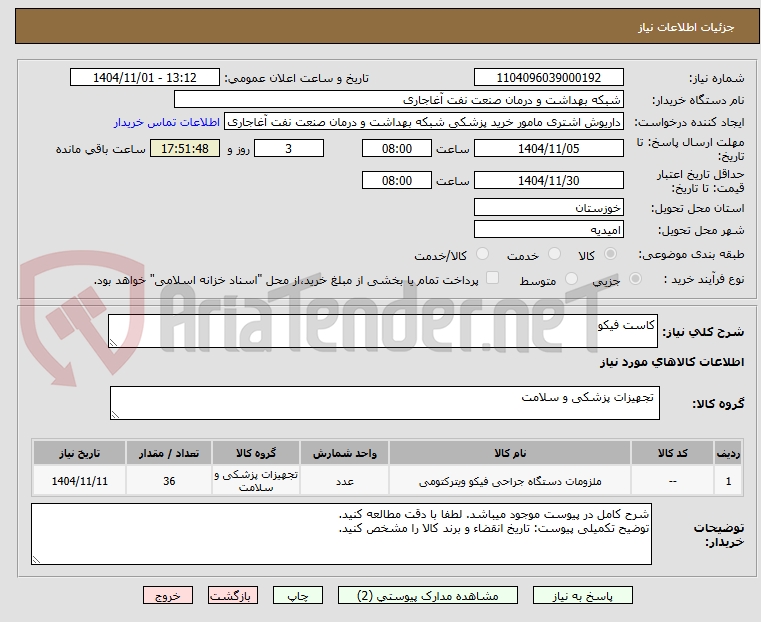The width and height of the screenshot is (761, 622).
Task: Open 'اطلاعات تماس خریدار' link
Action: [167, 122]
